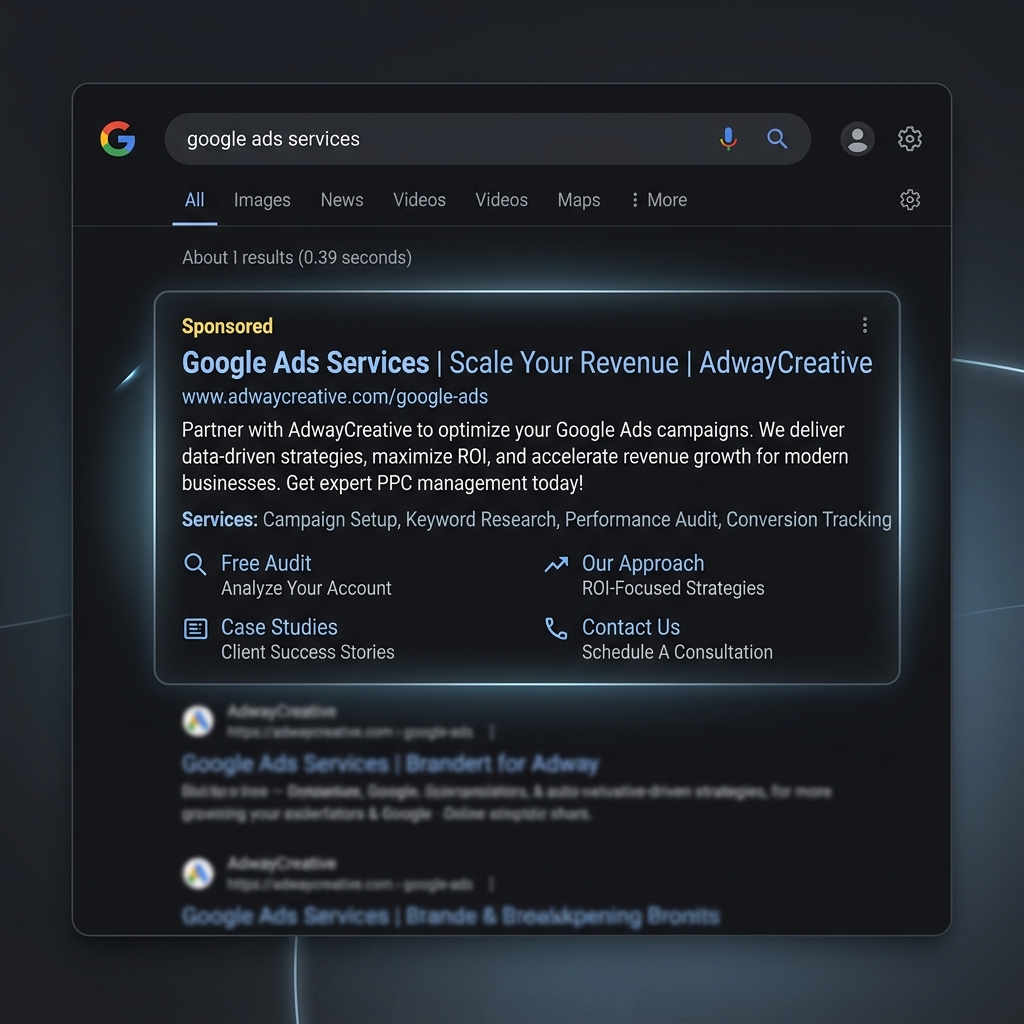Click the Services: label in ad
Viewport: 1024px width, 1024px height.
pos(219,519)
